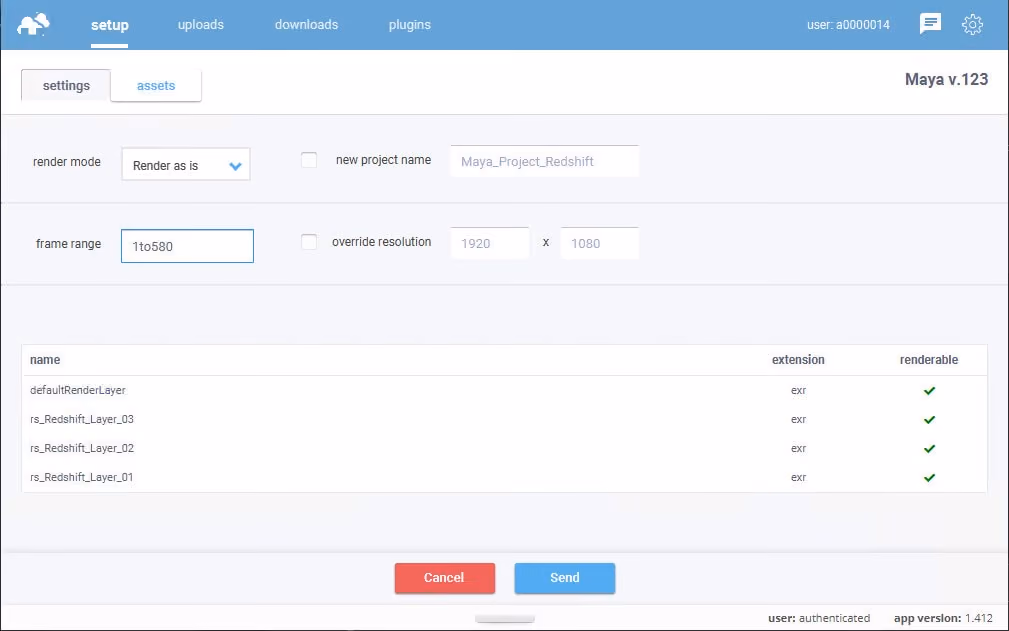Click the name column header
This screenshot has width=1009, height=631.
(x=45, y=360)
